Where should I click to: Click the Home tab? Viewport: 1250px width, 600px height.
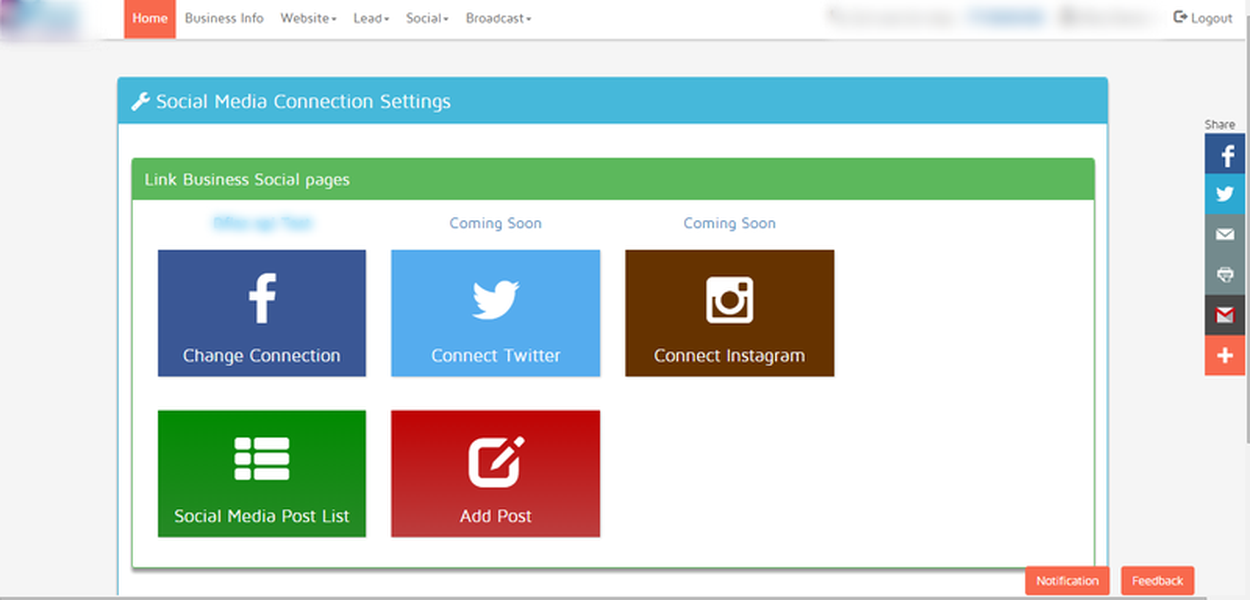pyautogui.click(x=150, y=19)
